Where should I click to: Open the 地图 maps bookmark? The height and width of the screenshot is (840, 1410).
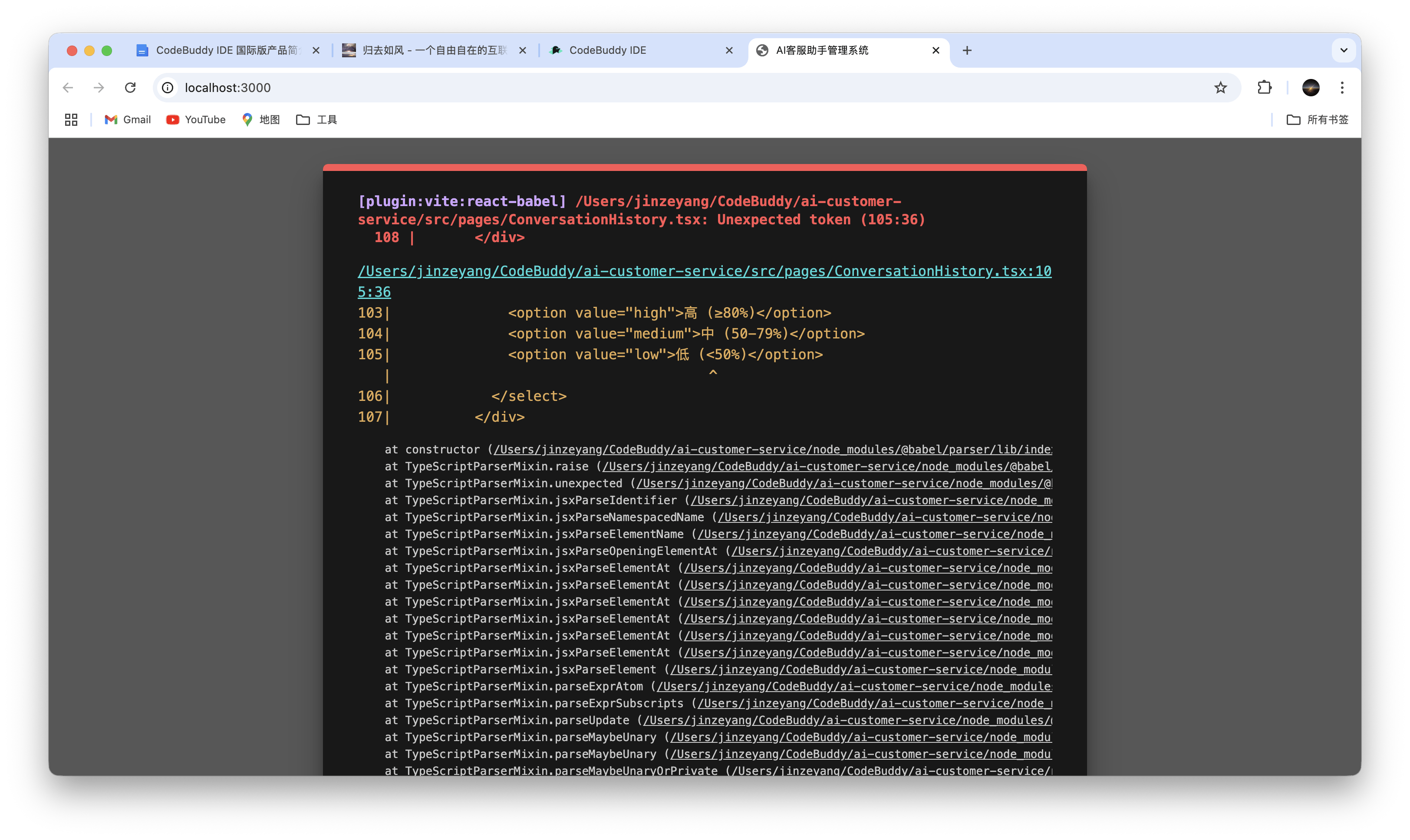261,119
